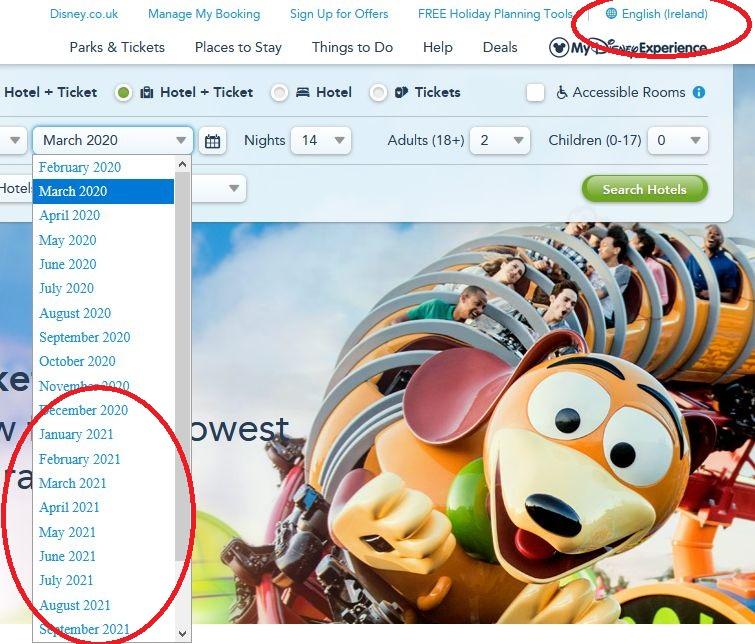Click the month list scrollbar thumb
Viewport: 755px width, 644px height.
(x=182, y=366)
